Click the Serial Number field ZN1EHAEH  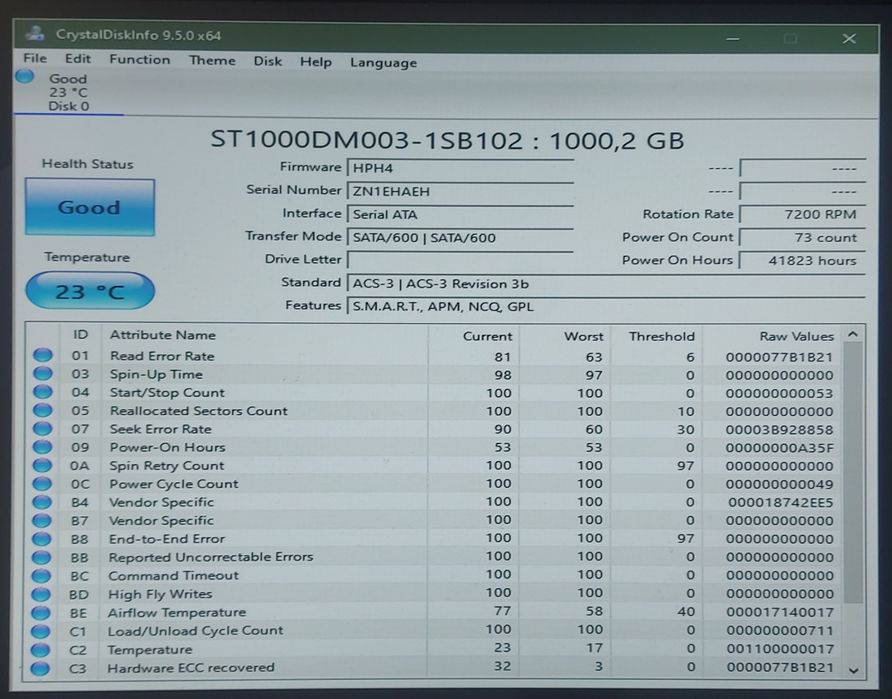coord(460,191)
